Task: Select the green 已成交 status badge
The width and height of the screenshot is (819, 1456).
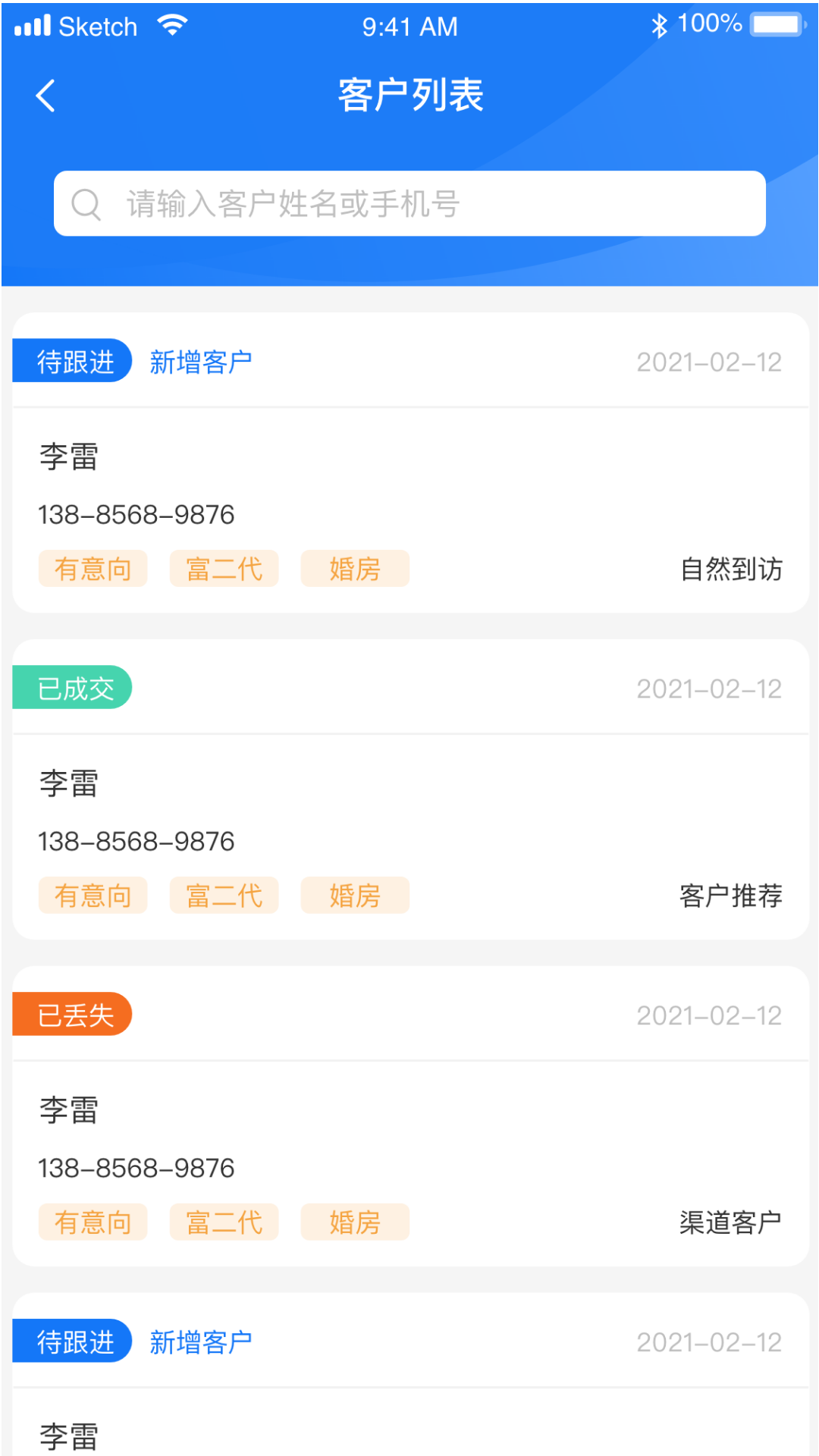Action: pyautogui.click(x=74, y=688)
